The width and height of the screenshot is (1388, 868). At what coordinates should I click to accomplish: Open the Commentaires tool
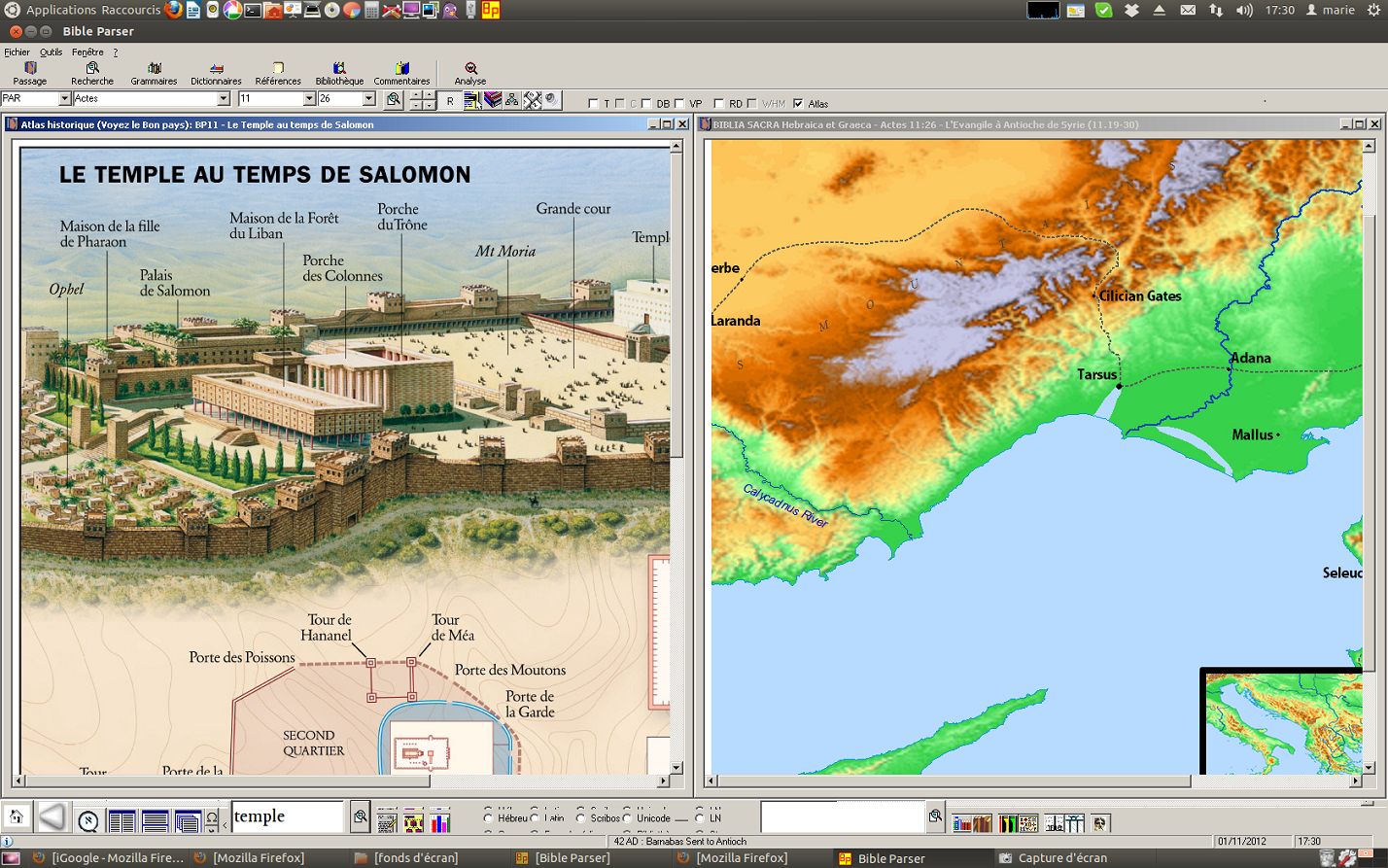pos(401,74)
